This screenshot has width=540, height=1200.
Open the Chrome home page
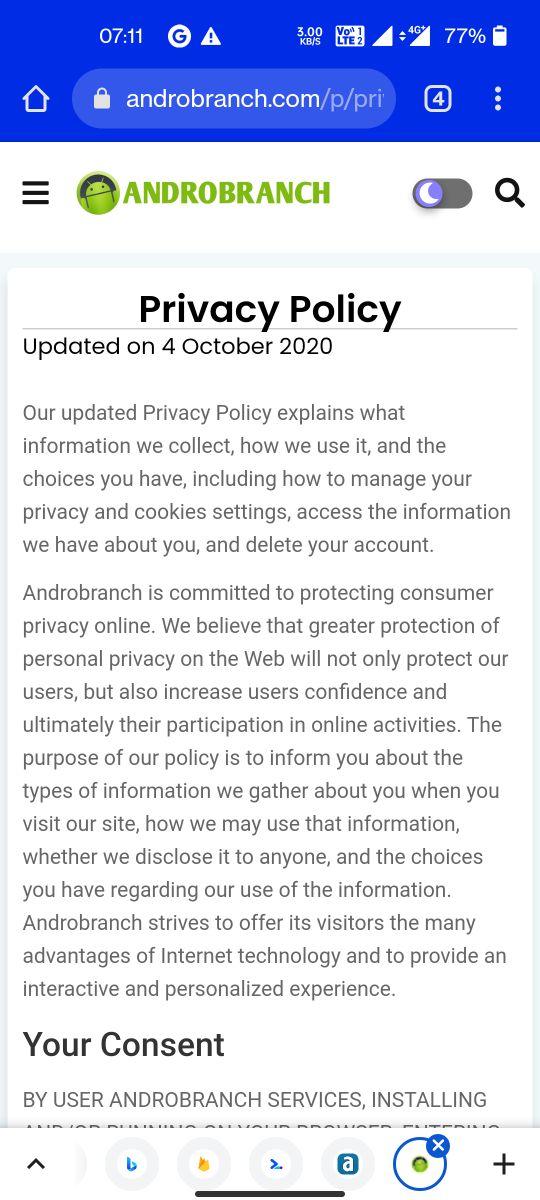pyautogui.click(x=36, y=98)
